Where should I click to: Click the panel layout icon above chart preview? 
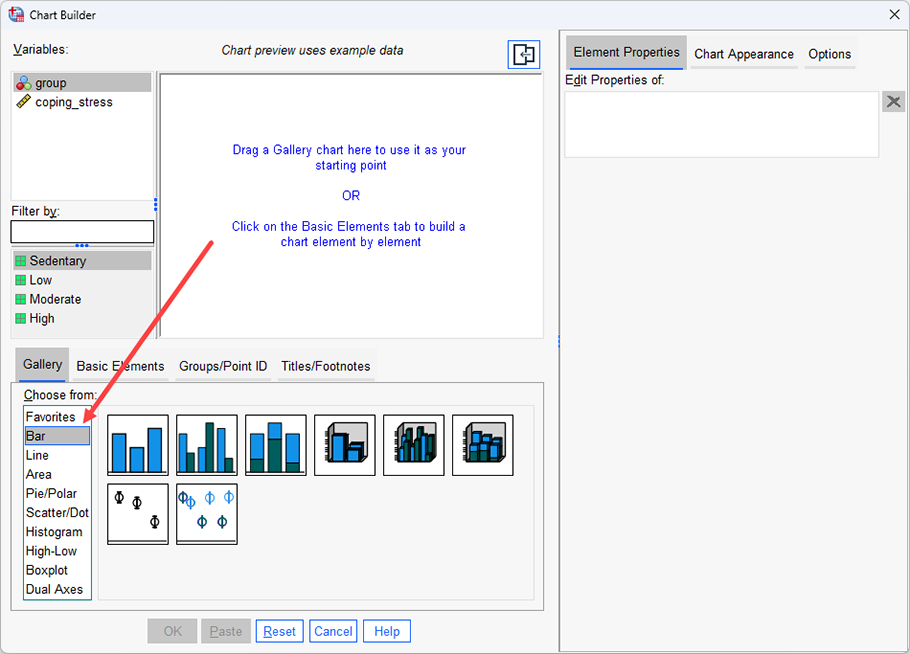coord(524,54)
